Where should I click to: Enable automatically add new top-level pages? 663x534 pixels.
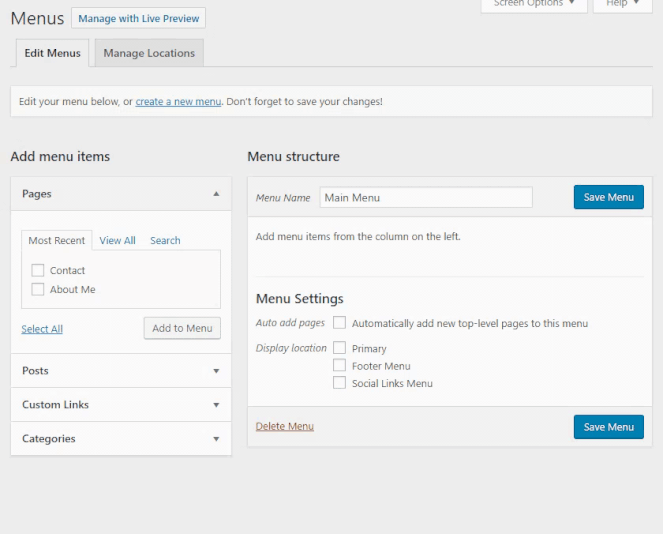340,323
